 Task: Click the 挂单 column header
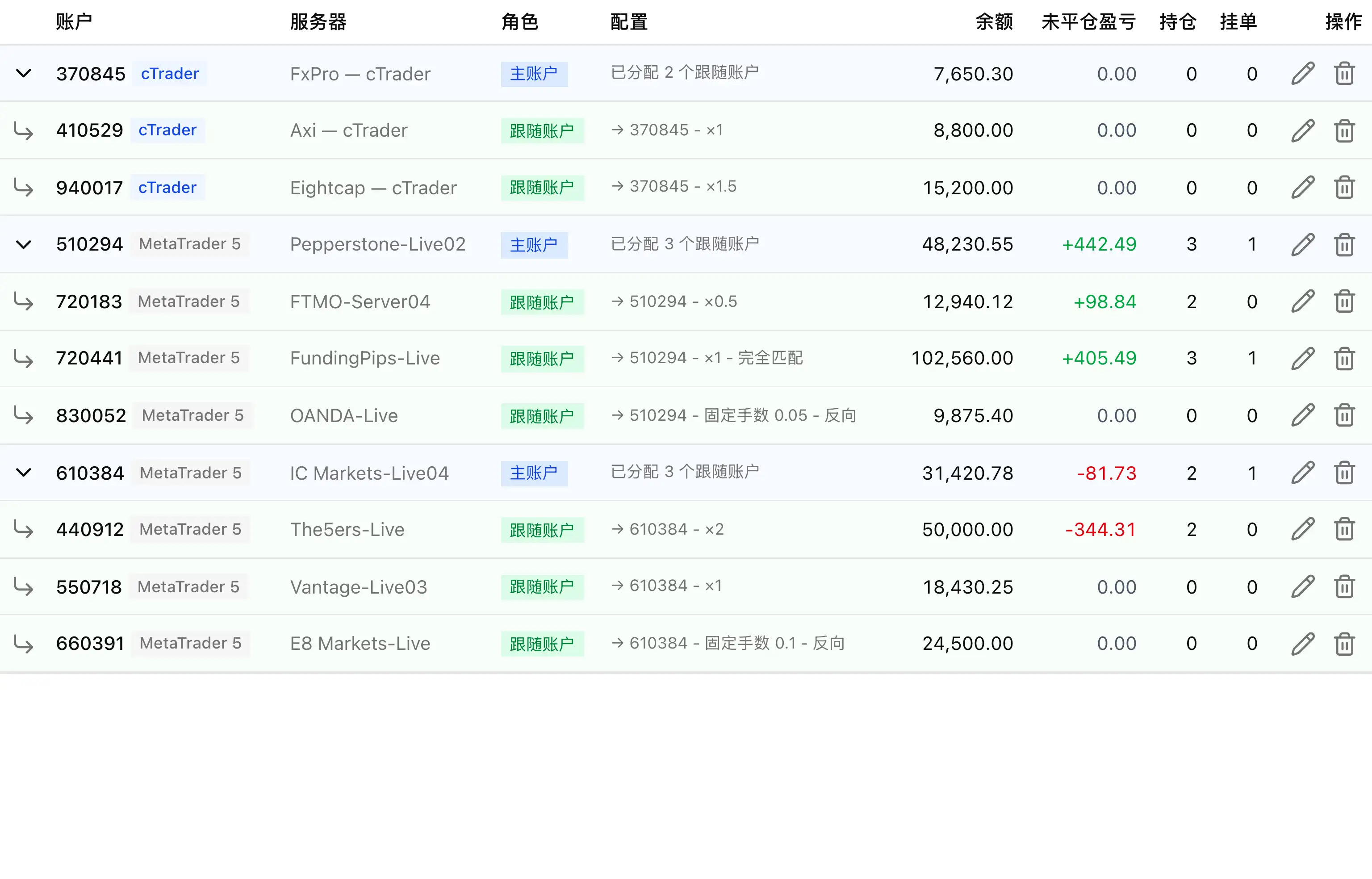tap(1238, 22)
